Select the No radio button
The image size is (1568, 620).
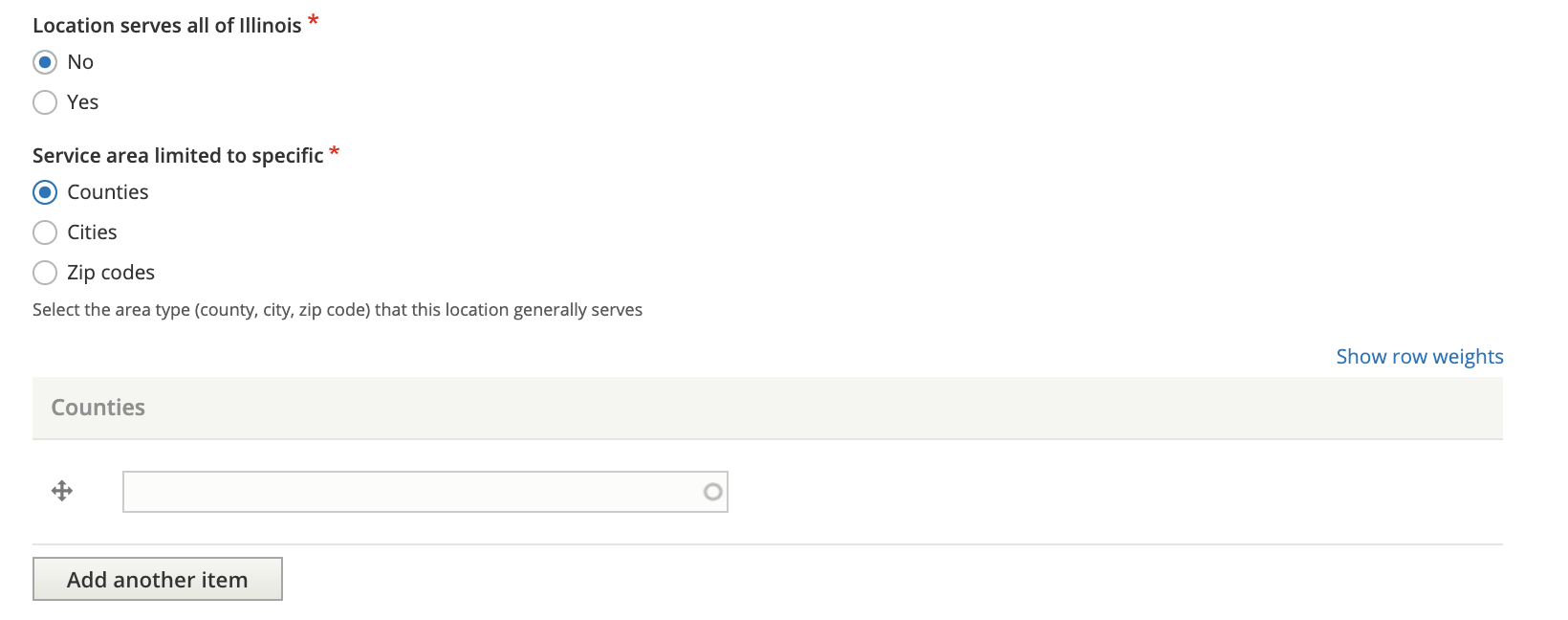coord(45,62)
